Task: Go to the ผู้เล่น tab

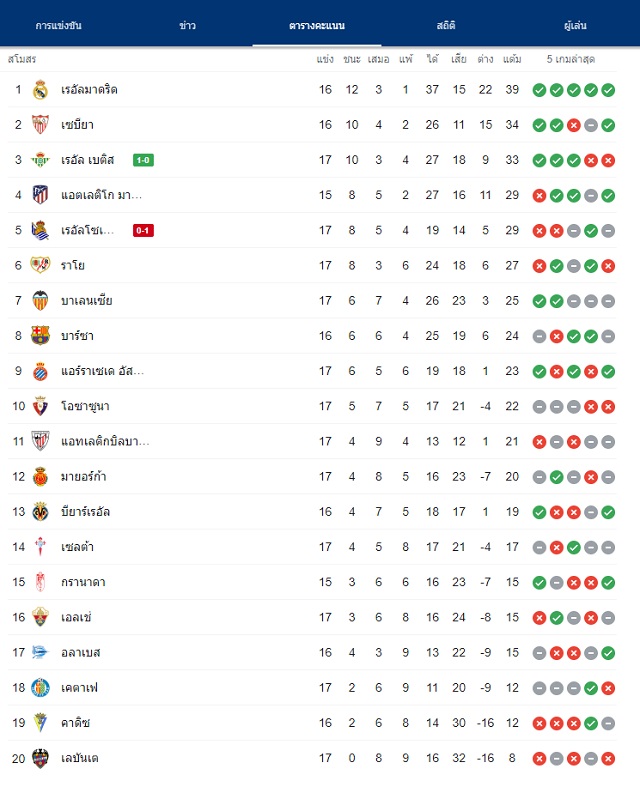Action: click(575, 26)
